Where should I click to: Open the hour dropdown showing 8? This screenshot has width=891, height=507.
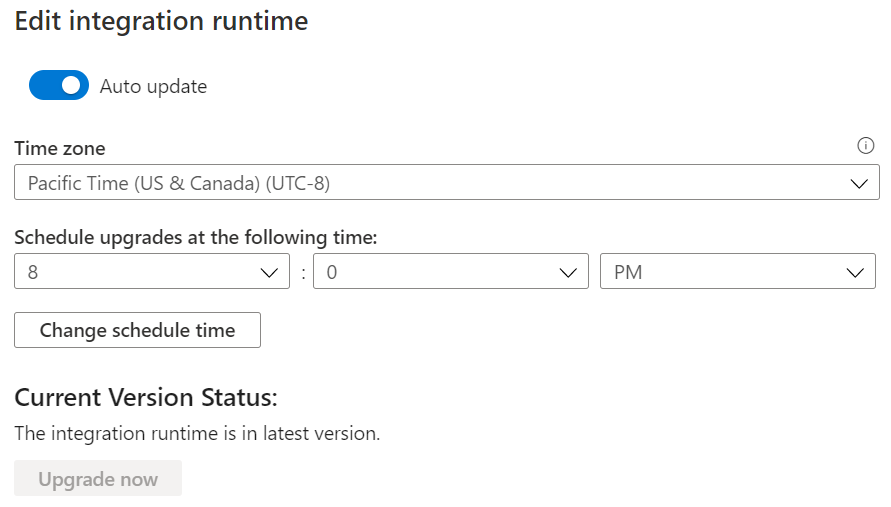[152, 272]
